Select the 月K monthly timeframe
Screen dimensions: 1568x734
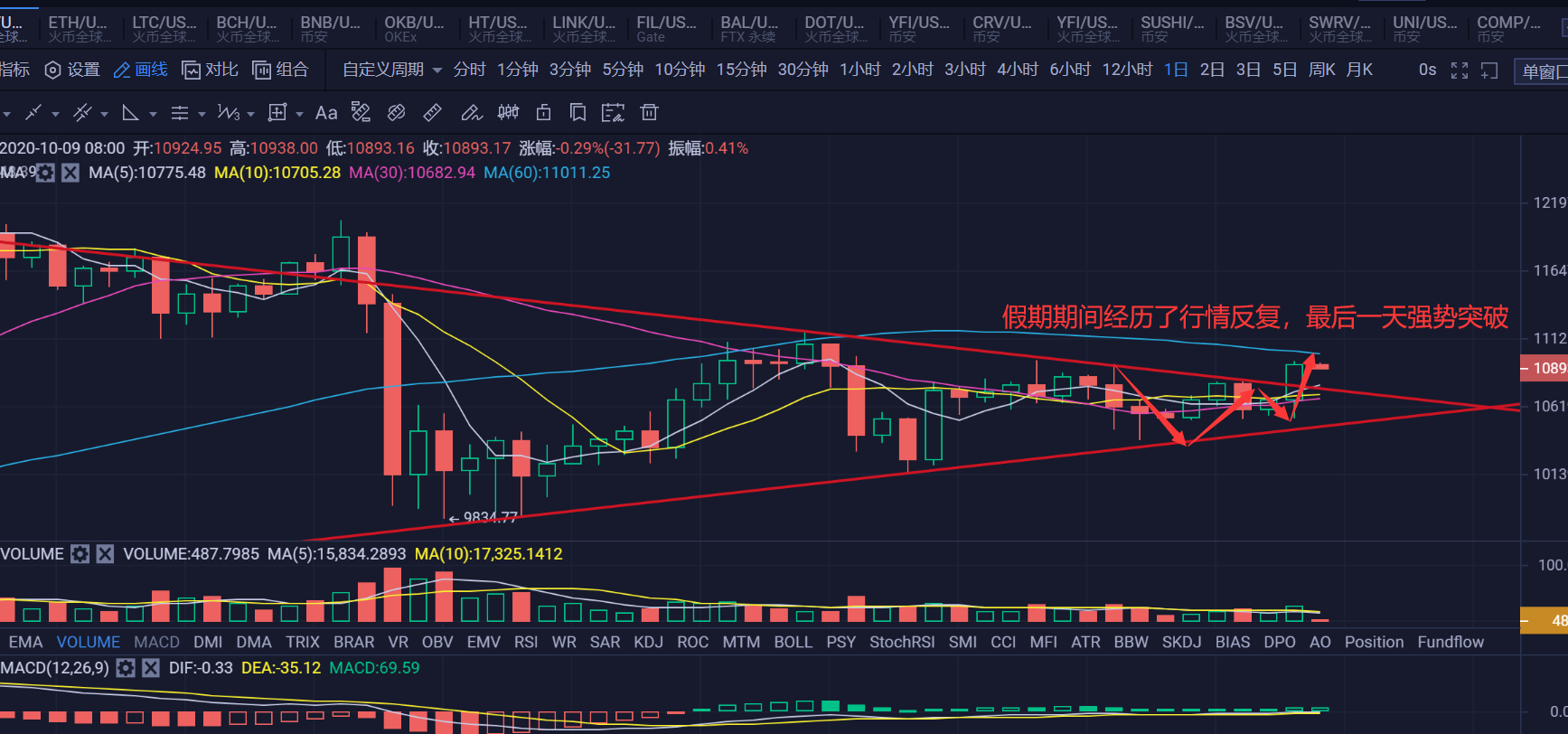click(1359, 70)
